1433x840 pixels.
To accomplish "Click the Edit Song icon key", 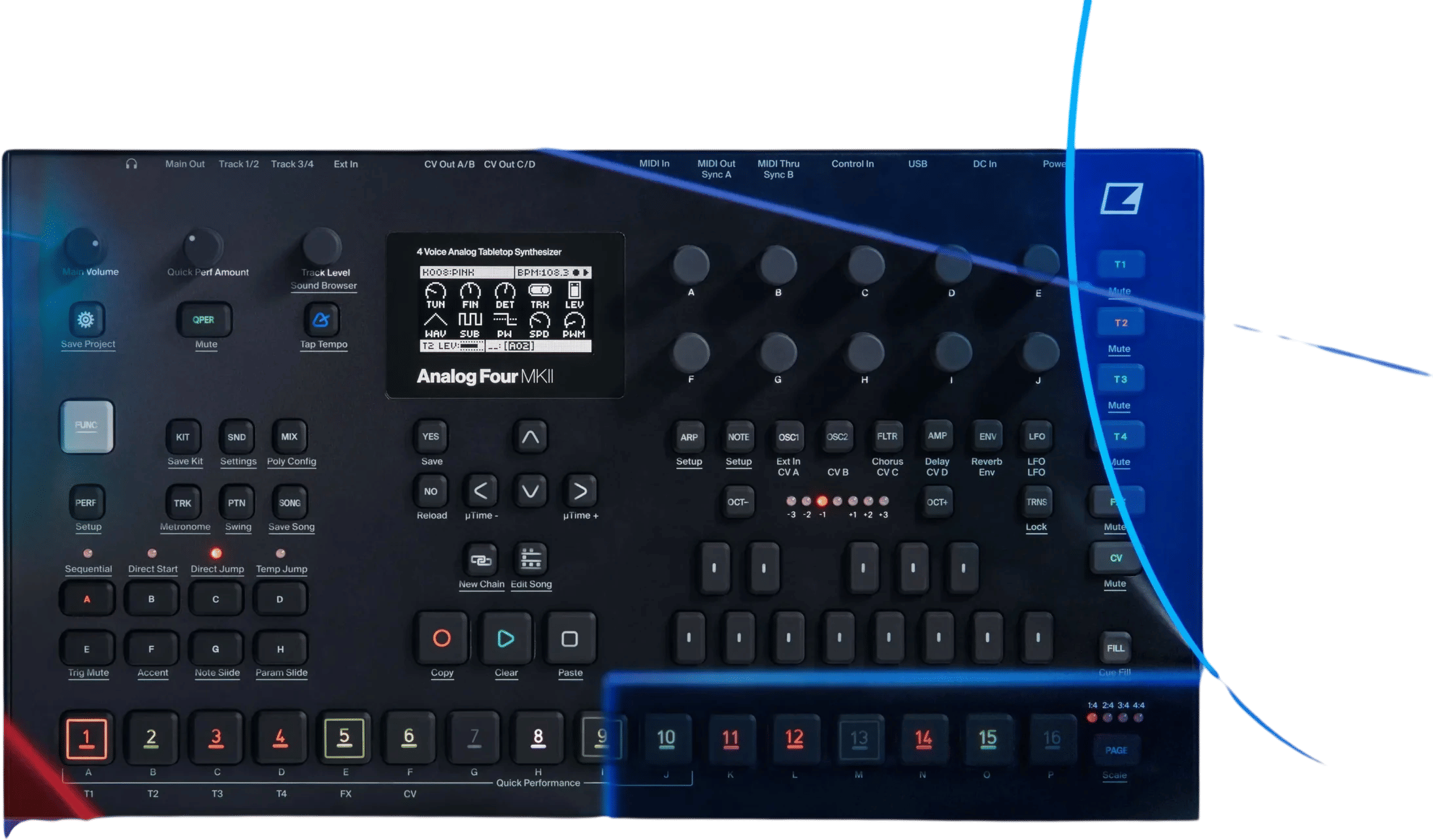I will click(531, 560).
